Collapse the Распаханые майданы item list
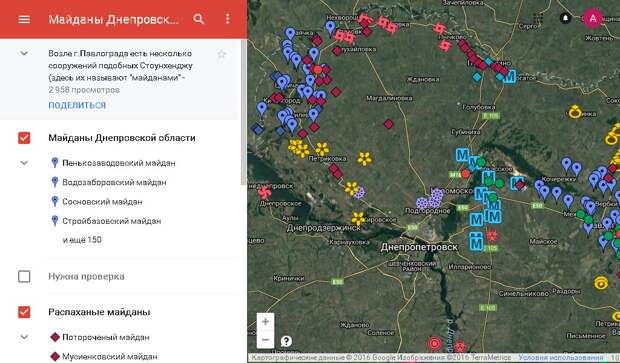 tap(24, 337)
